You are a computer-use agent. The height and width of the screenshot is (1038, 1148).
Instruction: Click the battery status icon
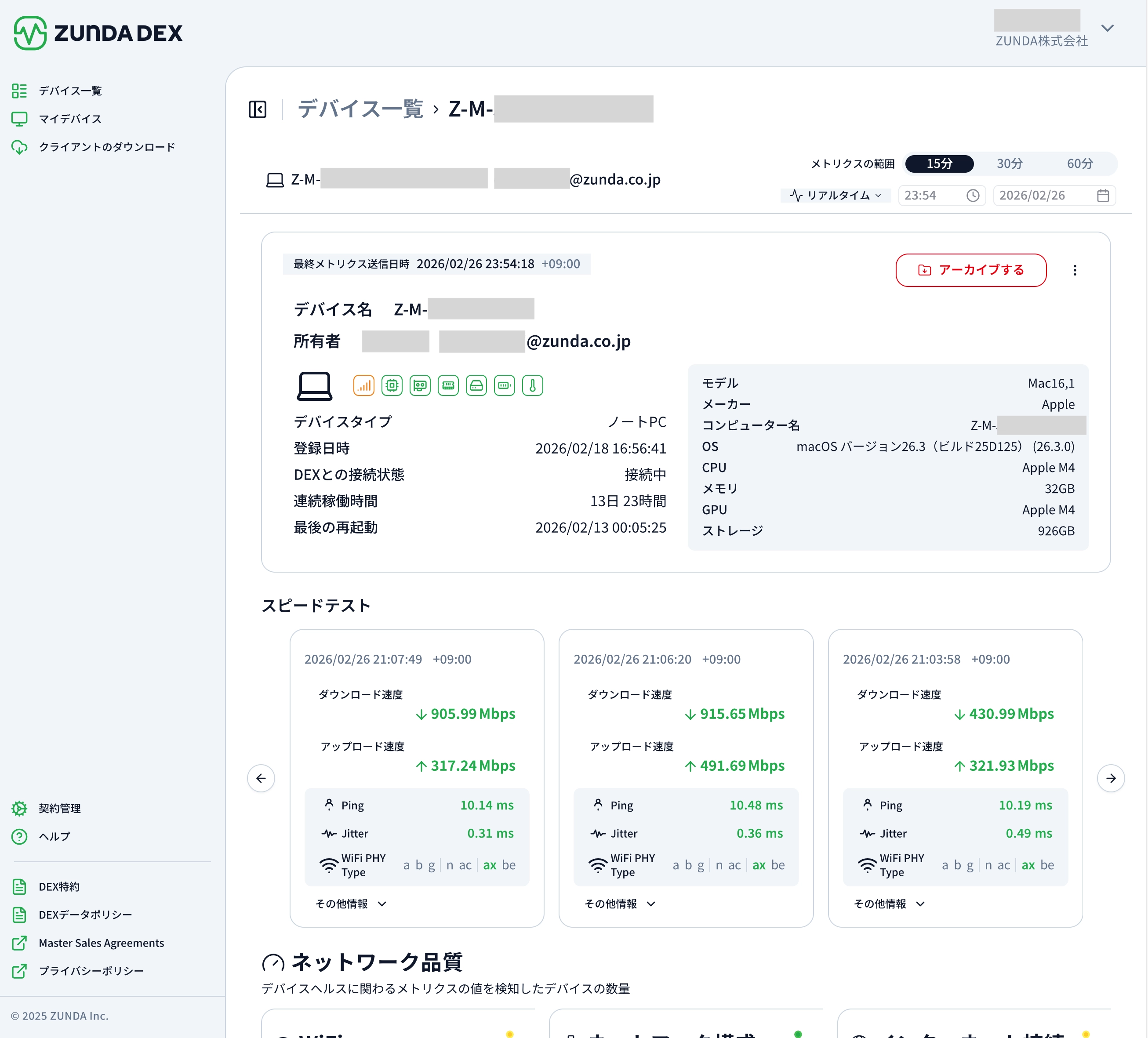coord(505,385)
